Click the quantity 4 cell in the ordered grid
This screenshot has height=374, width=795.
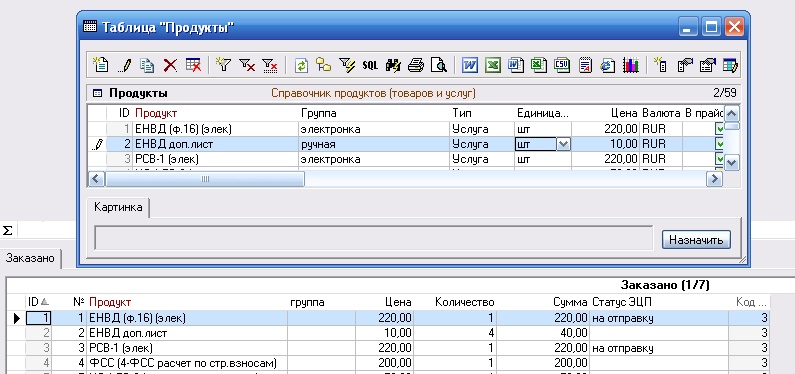pos(455,333)
